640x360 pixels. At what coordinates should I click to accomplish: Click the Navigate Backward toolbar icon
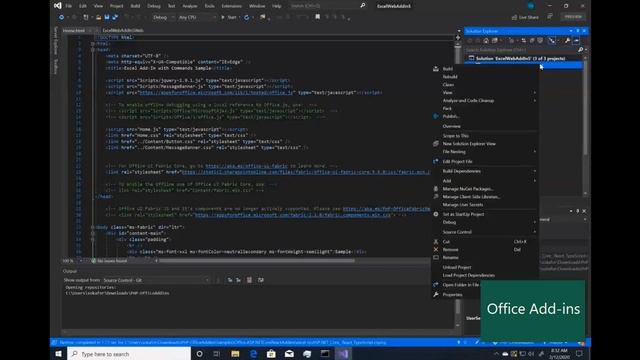point(61,17)
